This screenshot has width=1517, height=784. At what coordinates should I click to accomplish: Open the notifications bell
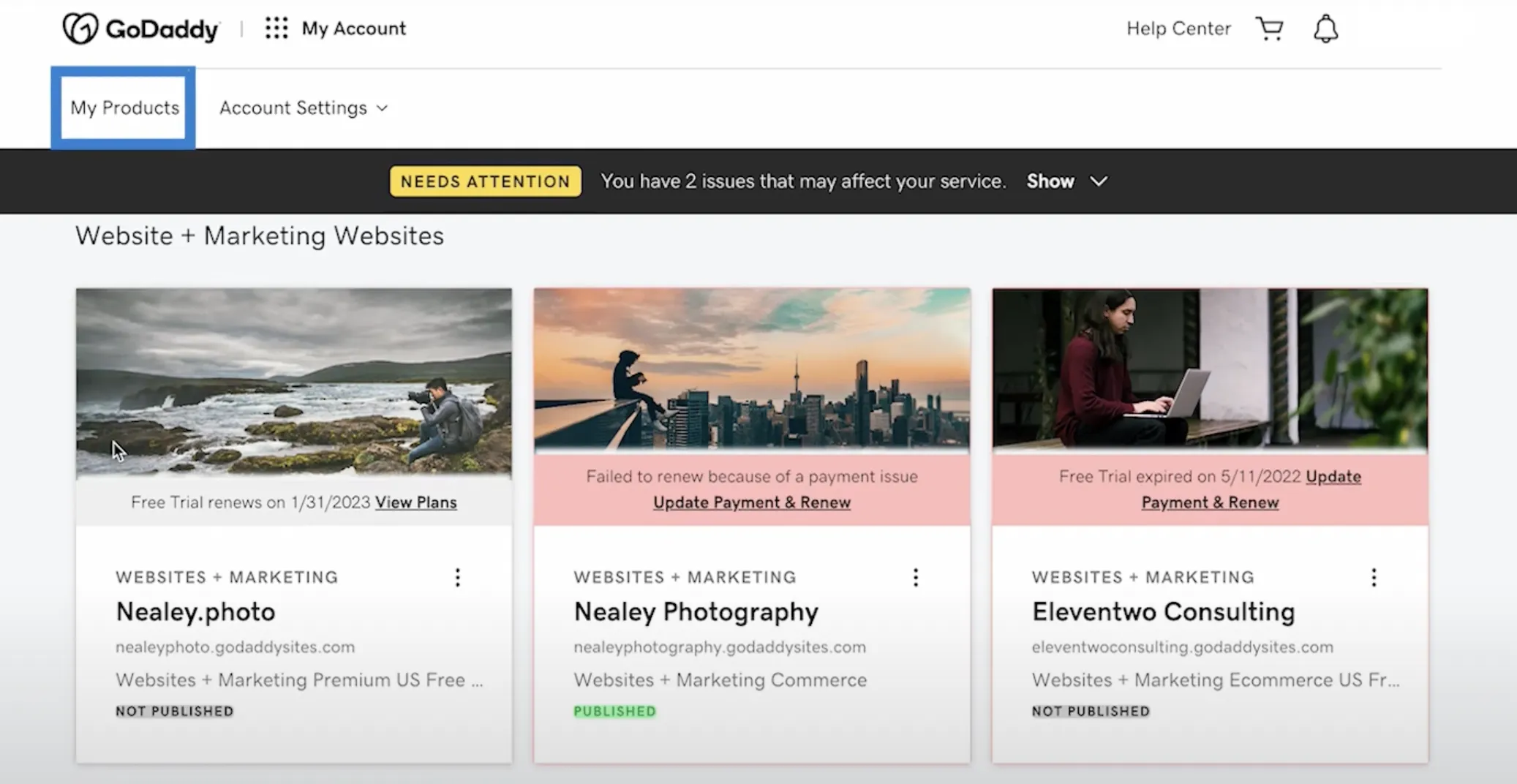[x=1325, y=29]
